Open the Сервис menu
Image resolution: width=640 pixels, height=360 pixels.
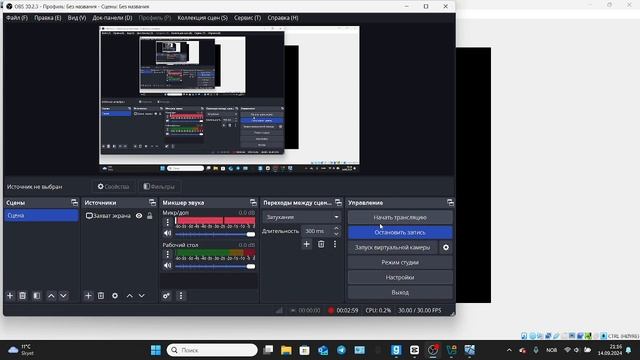[247, 18]
